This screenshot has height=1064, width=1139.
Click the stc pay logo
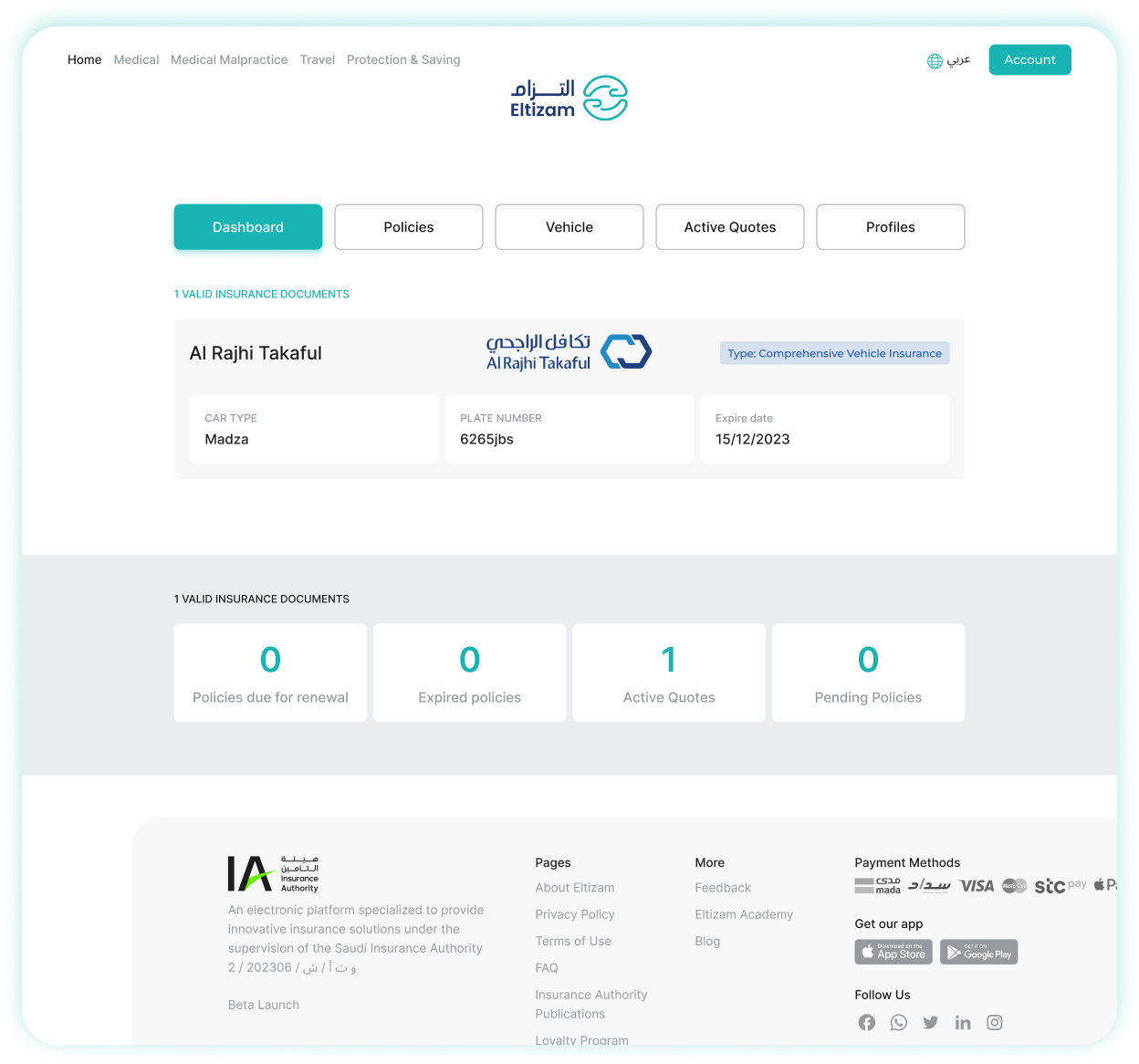click(x=1061, y=885)
